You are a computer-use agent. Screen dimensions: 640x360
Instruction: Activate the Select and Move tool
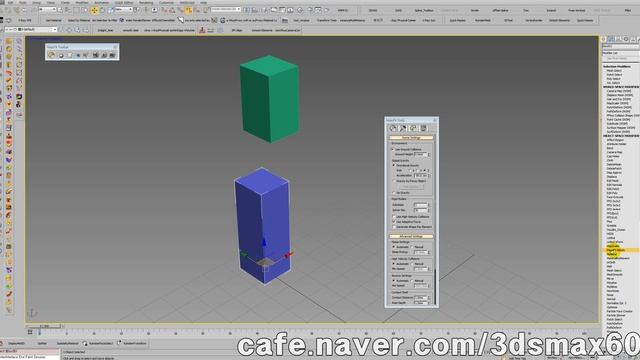[94, 10]
